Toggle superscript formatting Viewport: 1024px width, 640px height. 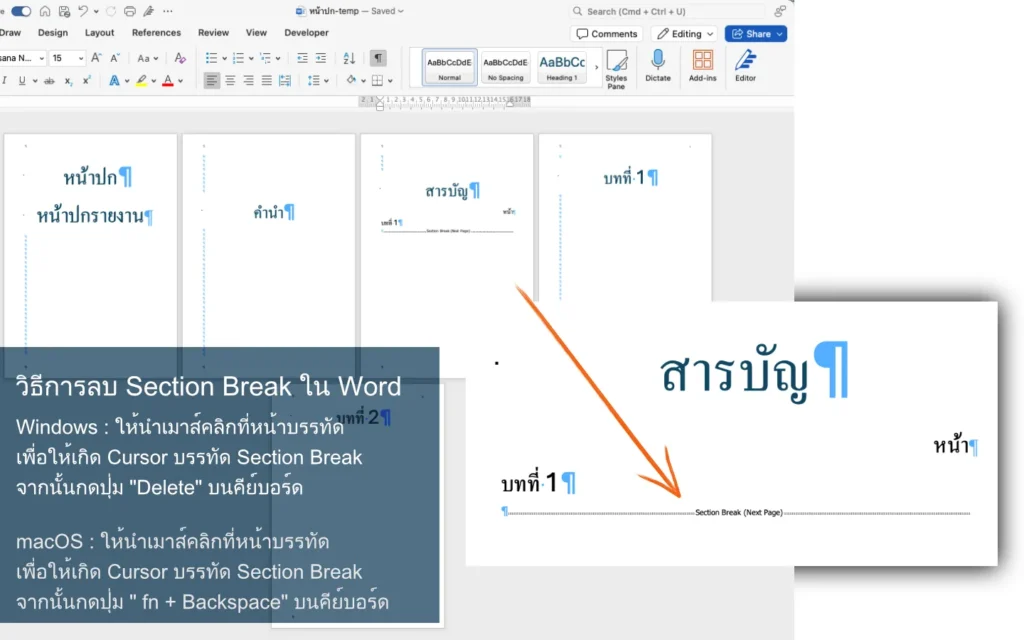click(x=86, y=80)
